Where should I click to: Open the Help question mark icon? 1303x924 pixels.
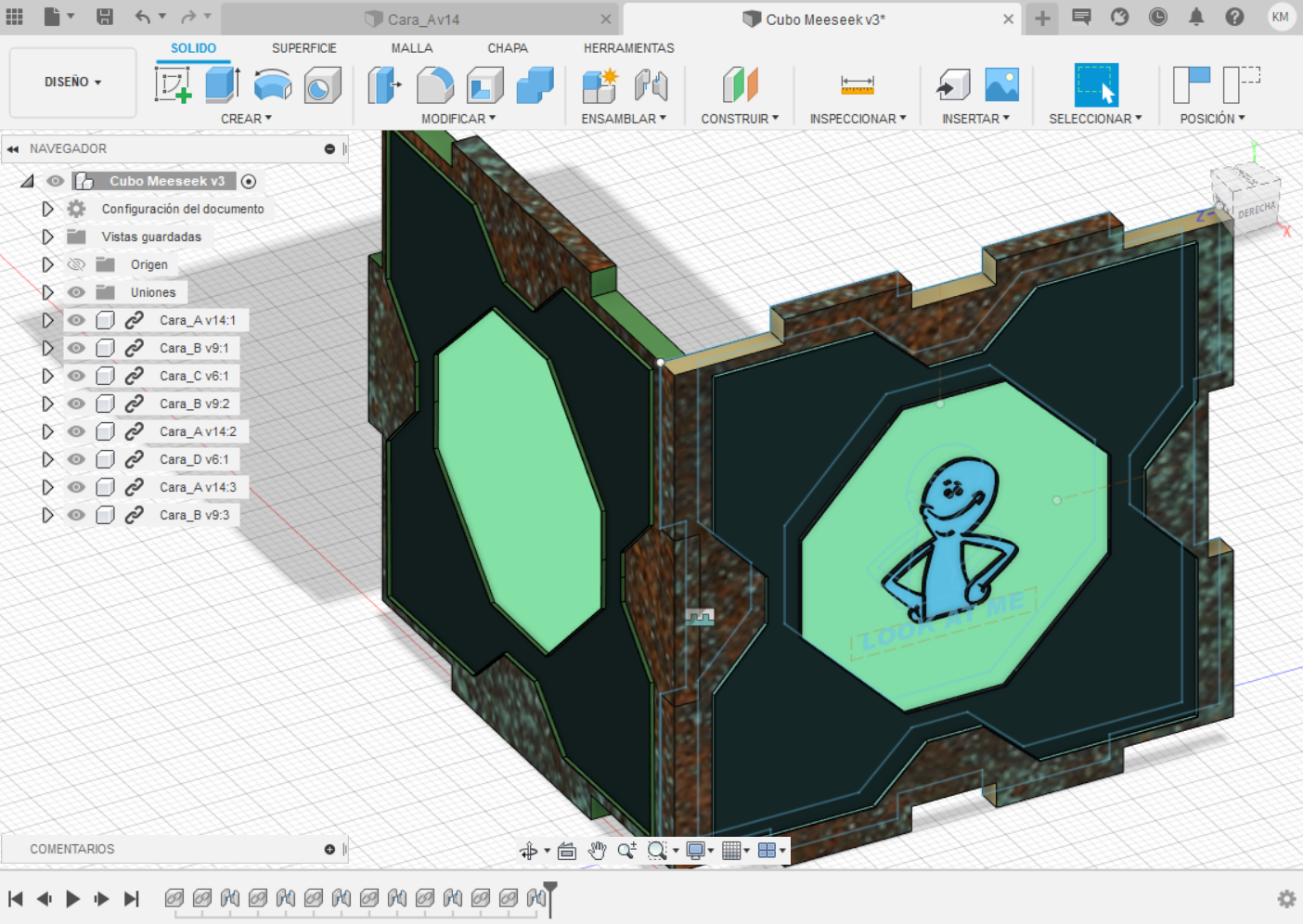[1234, 17]
